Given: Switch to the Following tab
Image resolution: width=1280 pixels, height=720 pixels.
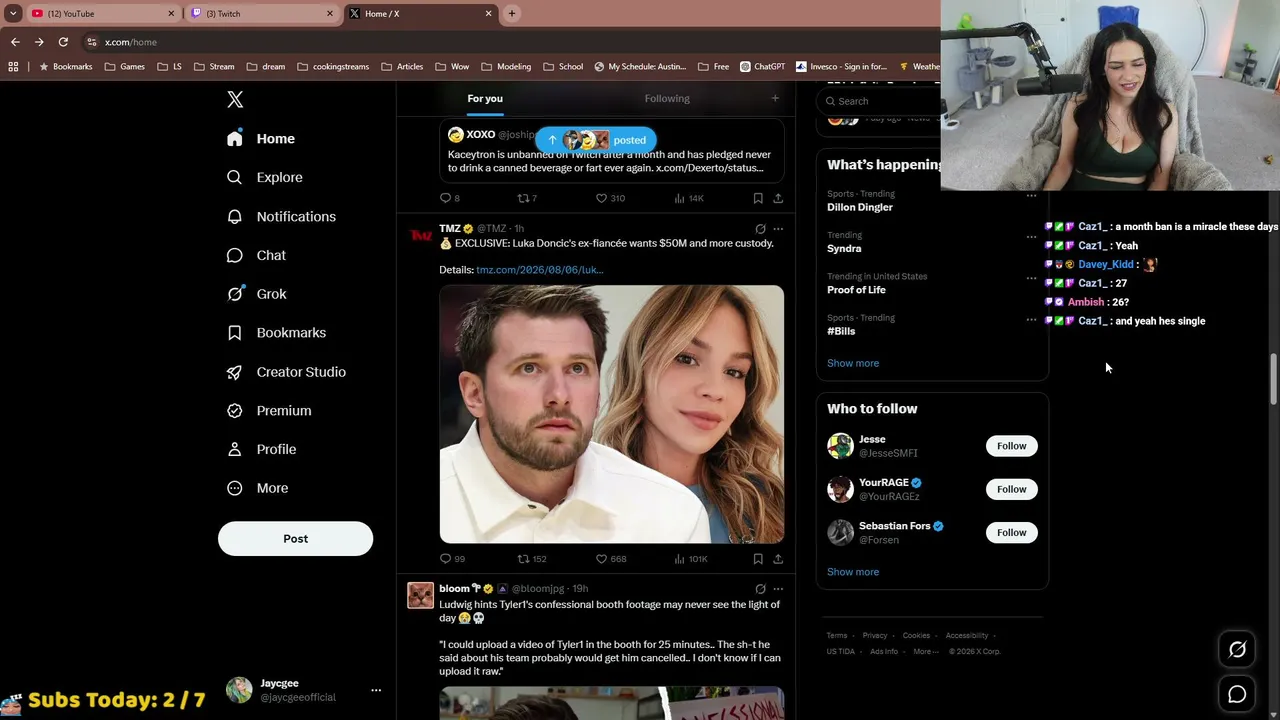Looking at the screenshot, I should tap(667, 98).
